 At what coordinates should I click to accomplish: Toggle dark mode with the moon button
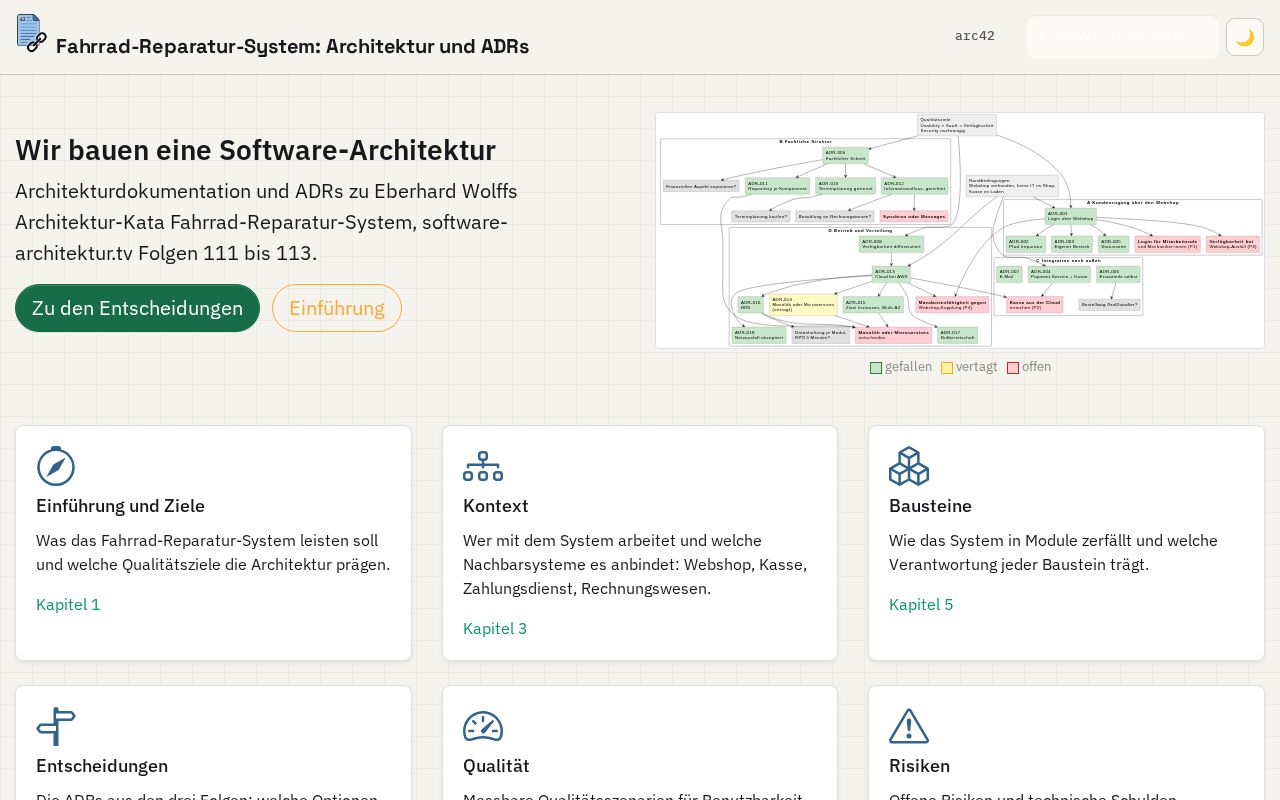(1245, 37)
